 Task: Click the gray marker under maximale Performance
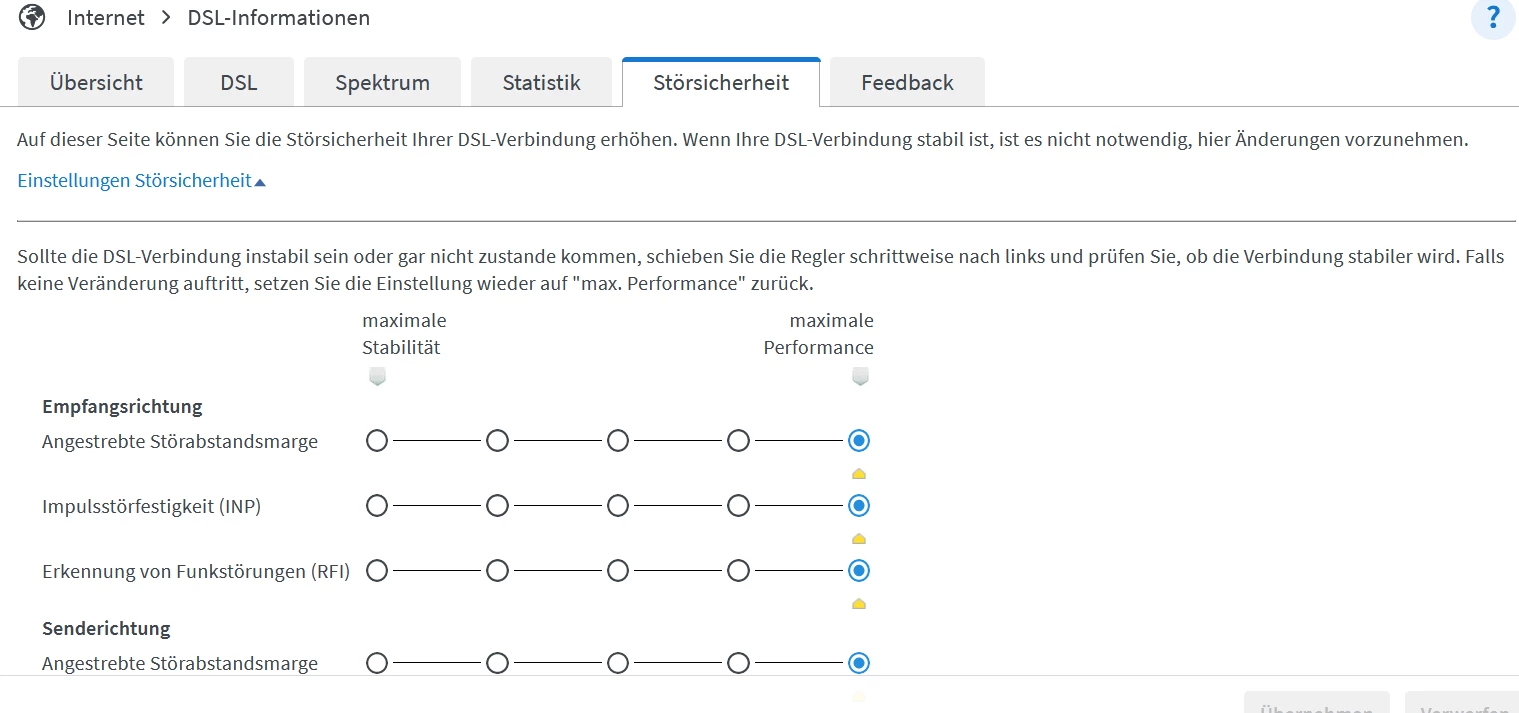(x=860, y=377)
